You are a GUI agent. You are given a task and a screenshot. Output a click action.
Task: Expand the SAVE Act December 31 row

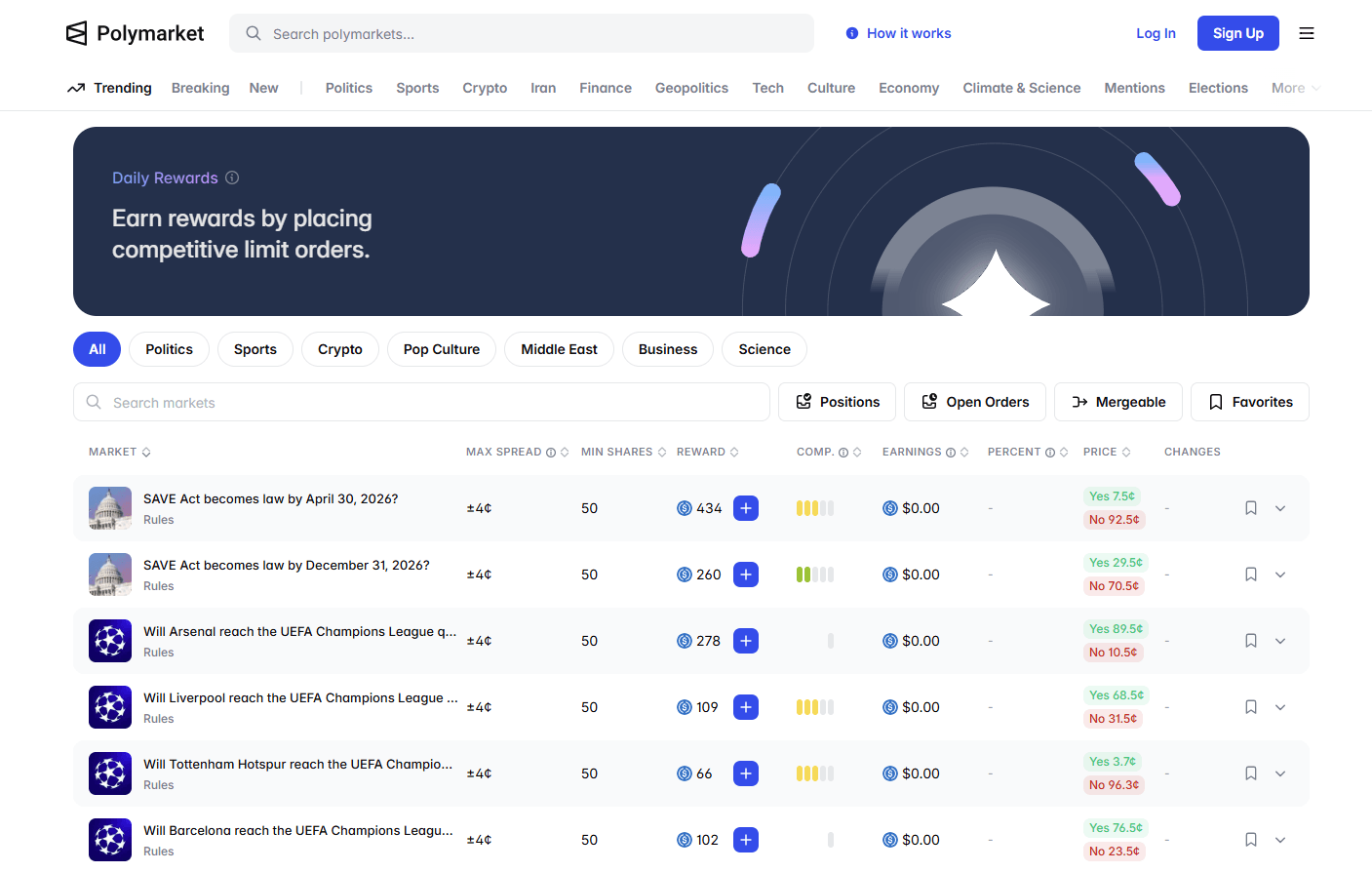pyautogui.click(x=1280, y=575)
